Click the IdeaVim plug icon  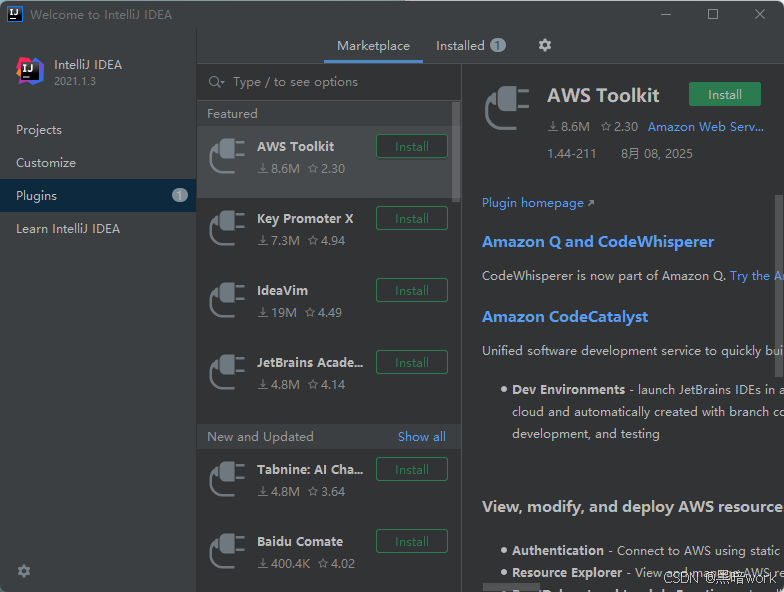point(228,300)
